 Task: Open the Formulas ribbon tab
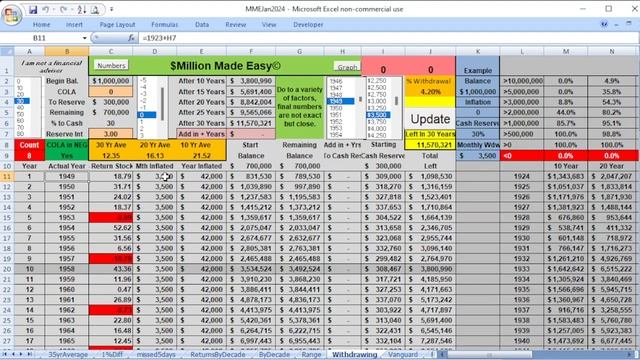pyautogui.click(x=164, y=24)
